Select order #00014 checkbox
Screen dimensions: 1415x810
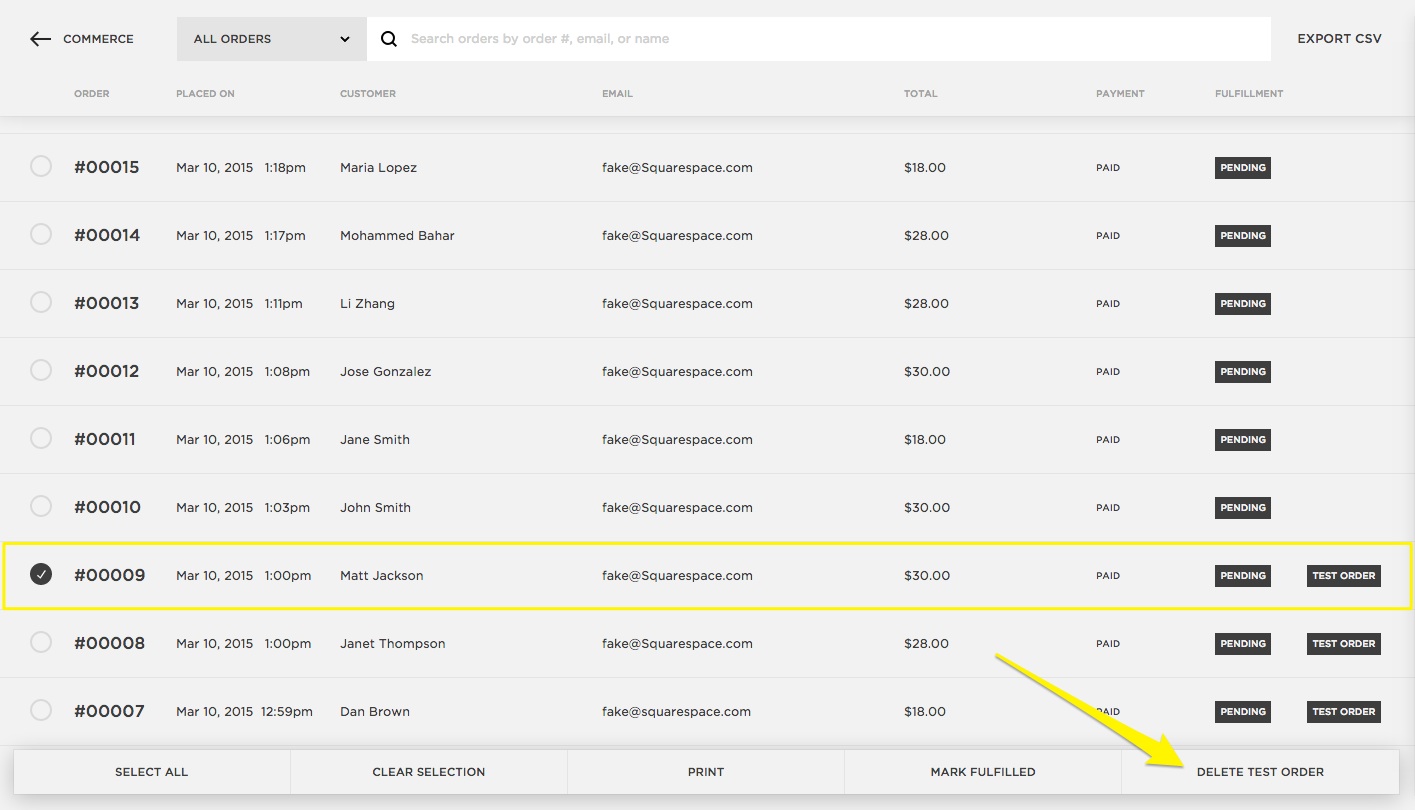(x=41, y=234)
